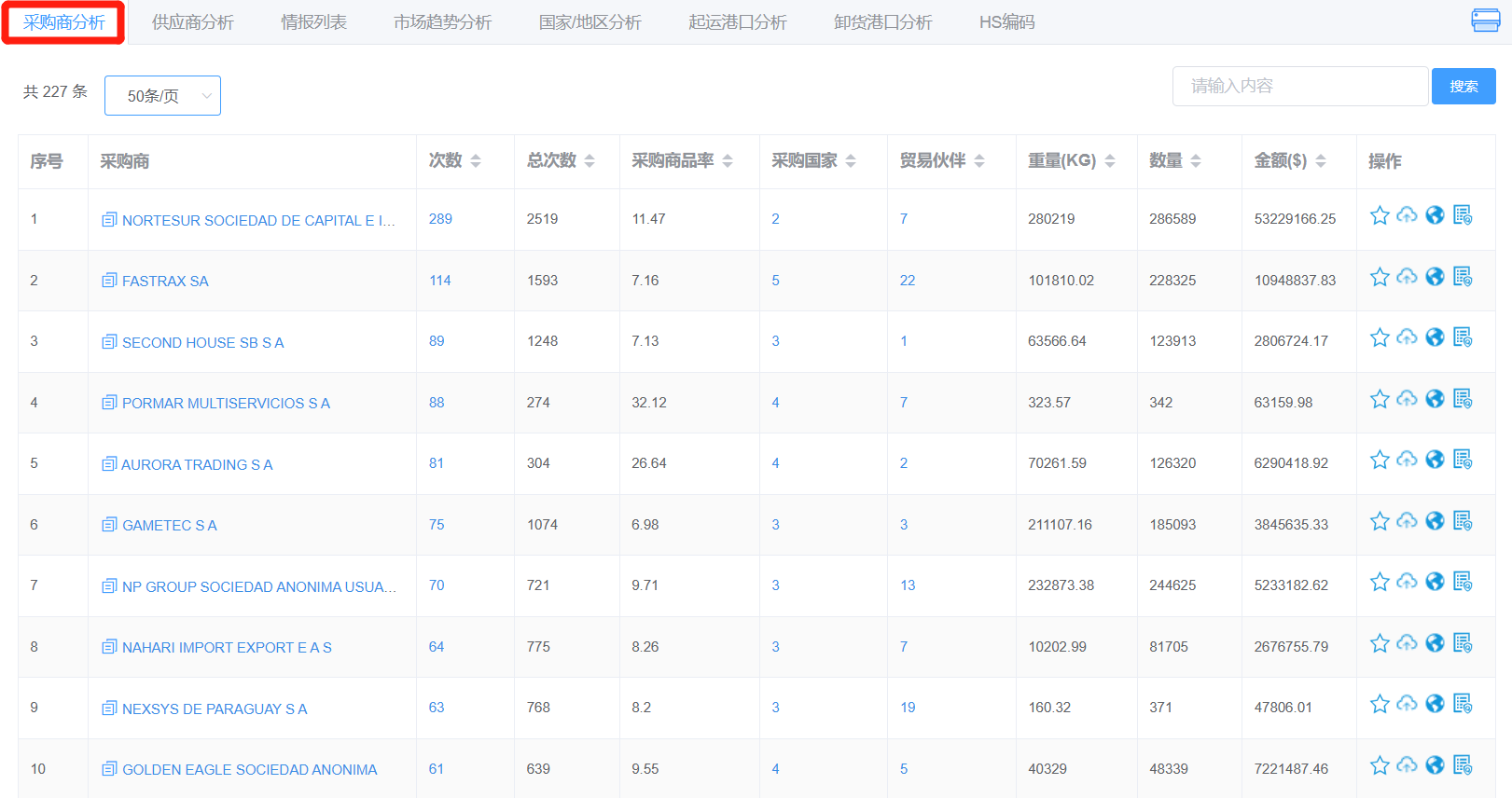The height and width of the screenshot is (798, 1512).
Task: Star the GOLDEN EAGLE SOCIEDAD ANONIMA row
Action: click(x=1380, y=766)
